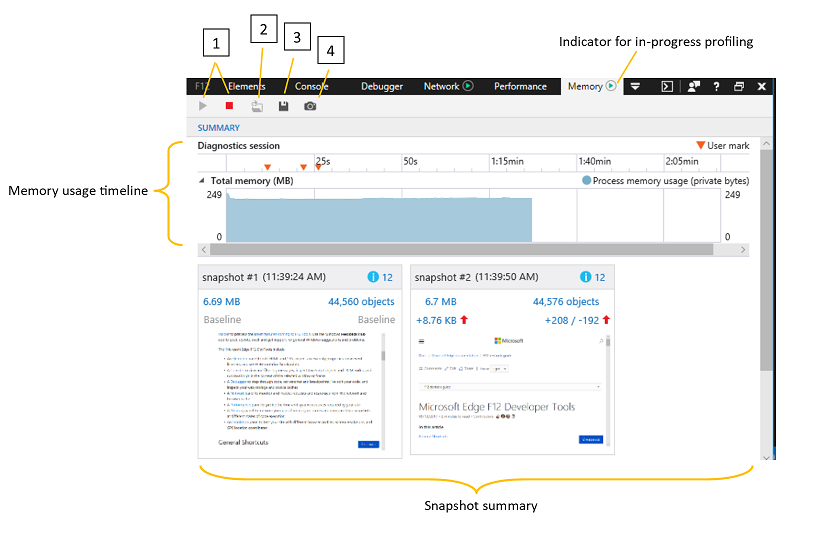The height and width of the screenshot is (535, 821).
Task: Click the Memory in-progress profiling indicator
Action: click(x=611, y=86)
